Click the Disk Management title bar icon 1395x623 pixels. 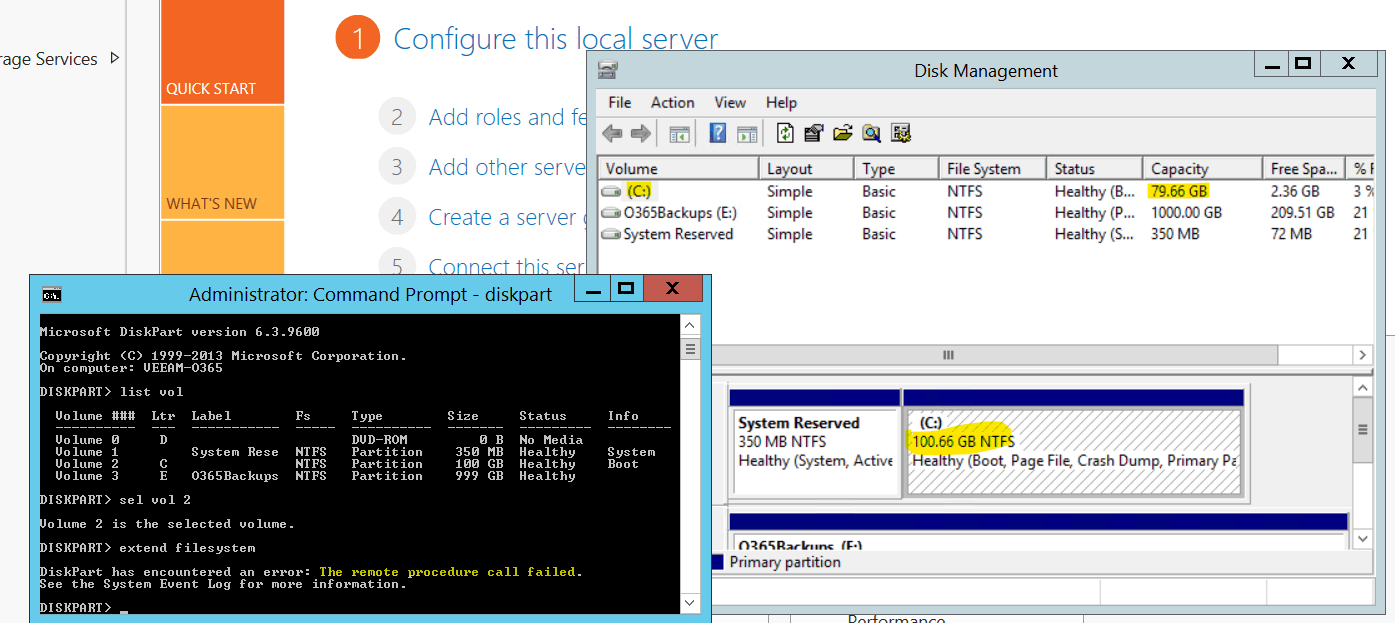tap(608, 71)
